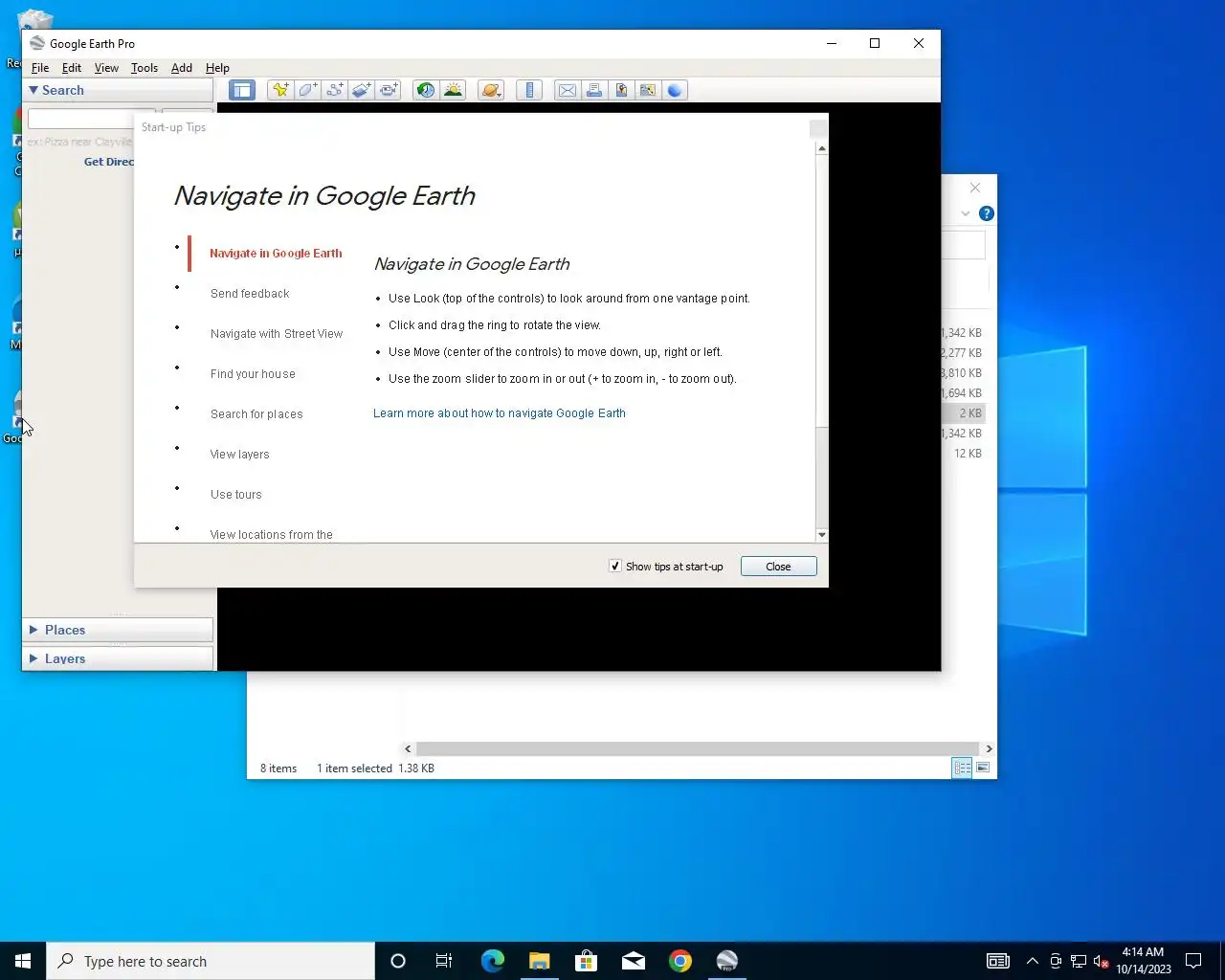Click the Save Image icon
The image size is (1225, 980).
click(x=621, y=90)
